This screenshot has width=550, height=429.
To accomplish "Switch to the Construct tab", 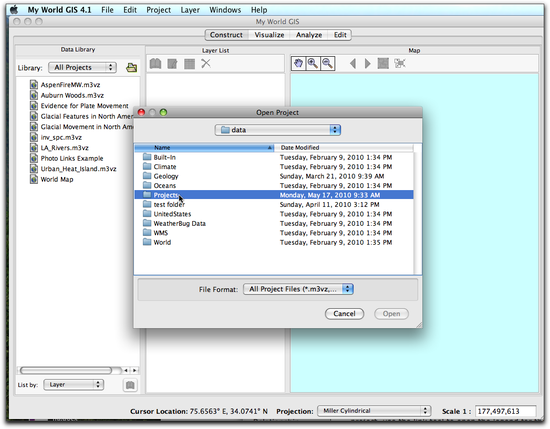I will point(226,35).
